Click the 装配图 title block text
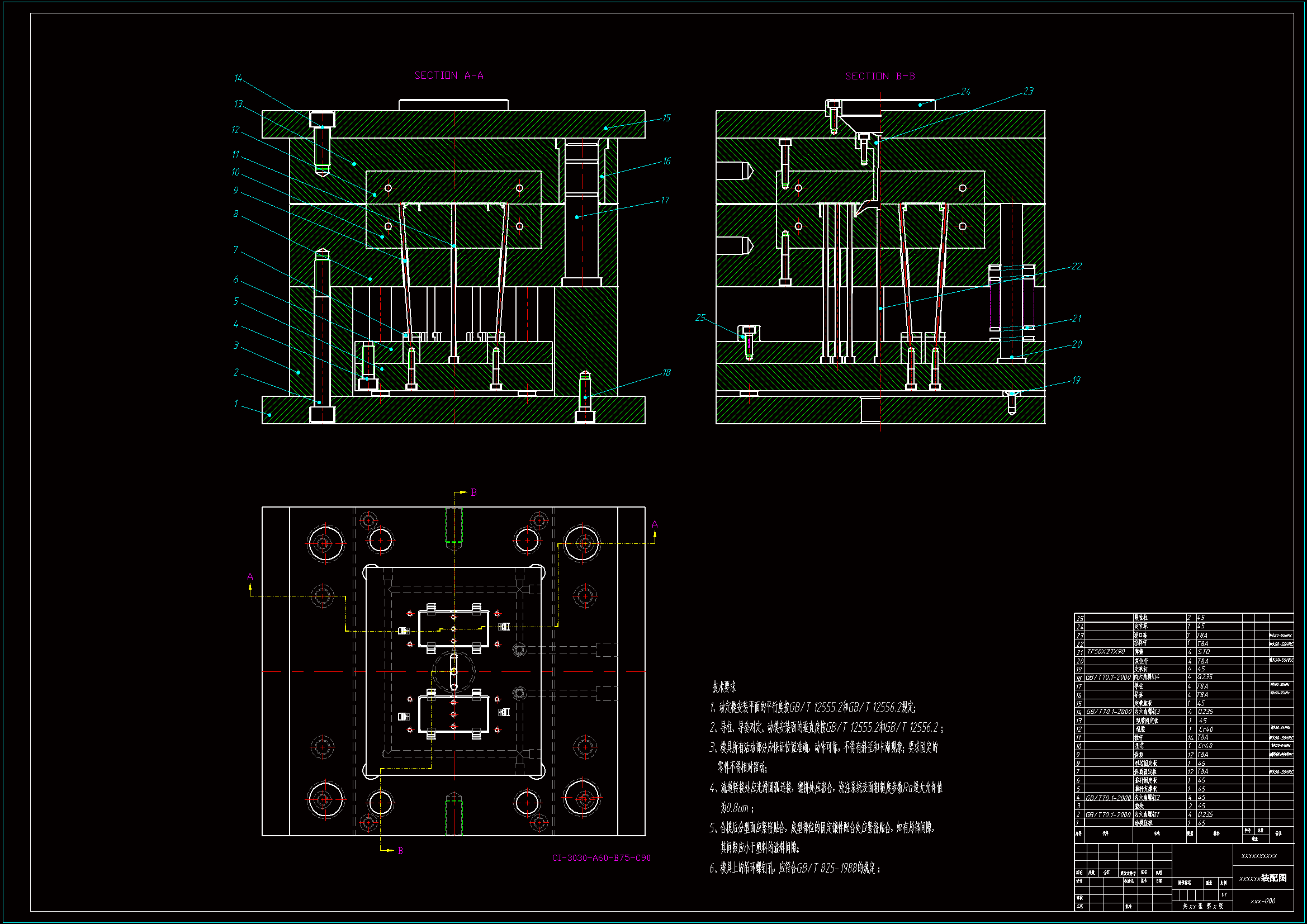The height and width of the screenshot is (924, 1307). click(x=1273, y=878)
